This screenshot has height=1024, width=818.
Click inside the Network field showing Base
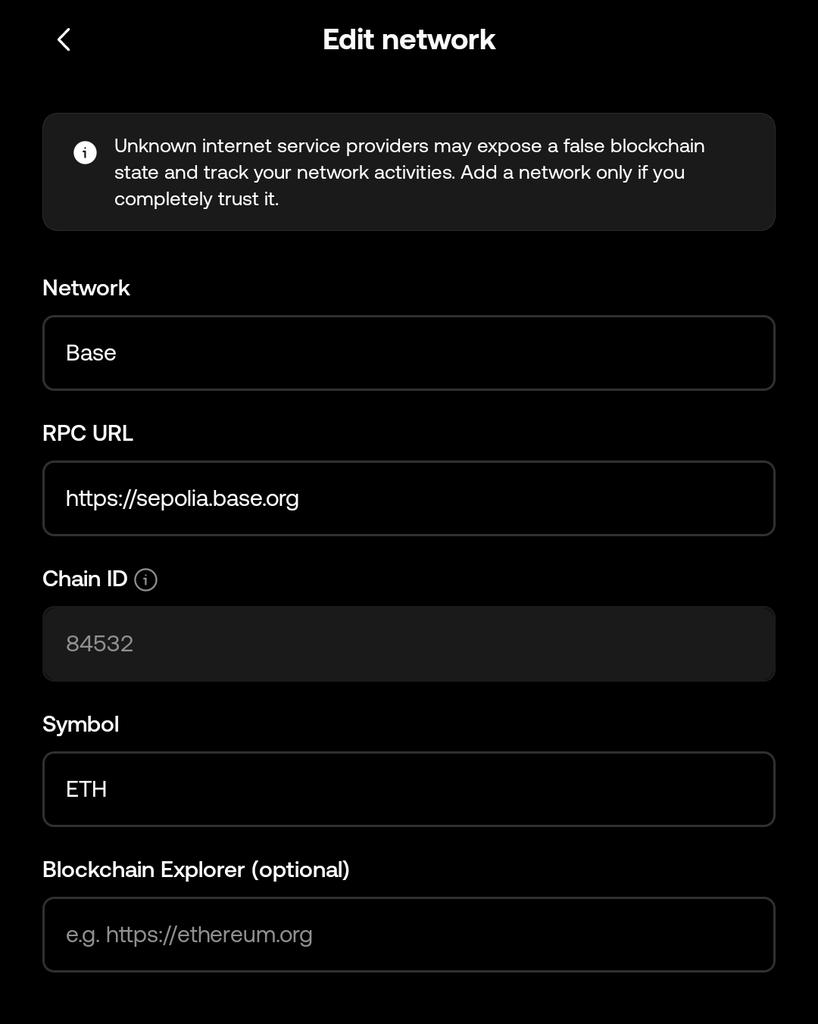pos(408,352)
